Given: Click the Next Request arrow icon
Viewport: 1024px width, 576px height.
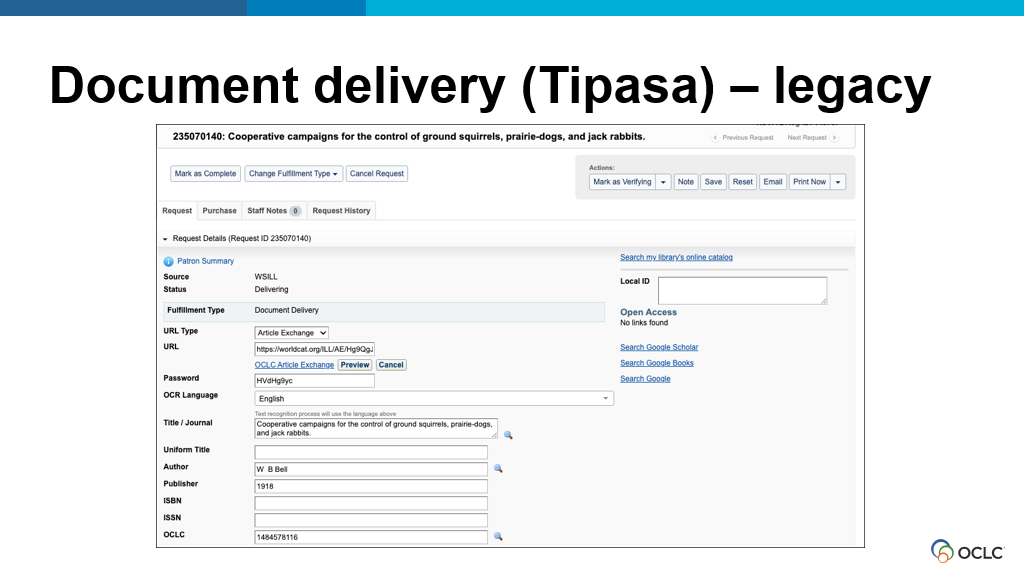Looking at the screenshot, I should (834, 138).
